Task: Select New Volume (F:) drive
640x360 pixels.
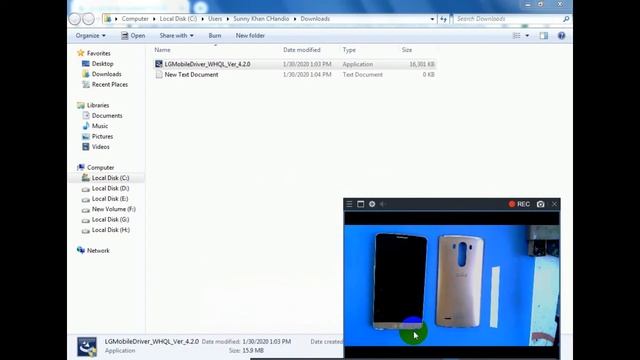Action: [x=113, y=209]
